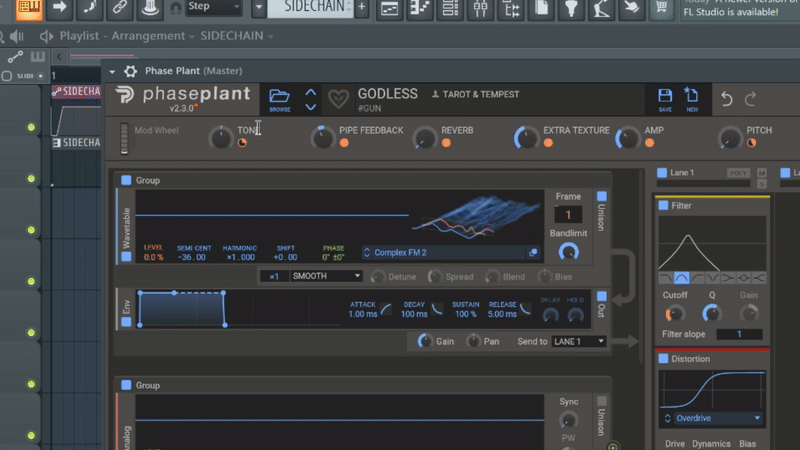Create a new Phase Plant preset
The width and height of the screenshot is (800, 450).
click(x=692, y=99)
